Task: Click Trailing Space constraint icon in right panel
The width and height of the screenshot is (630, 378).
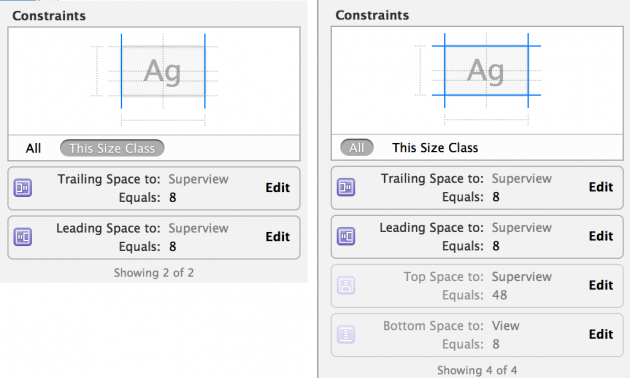Action: coord(346,187)
